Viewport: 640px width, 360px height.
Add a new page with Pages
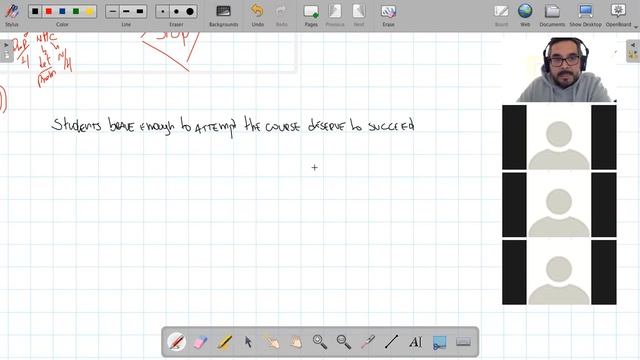point(311,15)
